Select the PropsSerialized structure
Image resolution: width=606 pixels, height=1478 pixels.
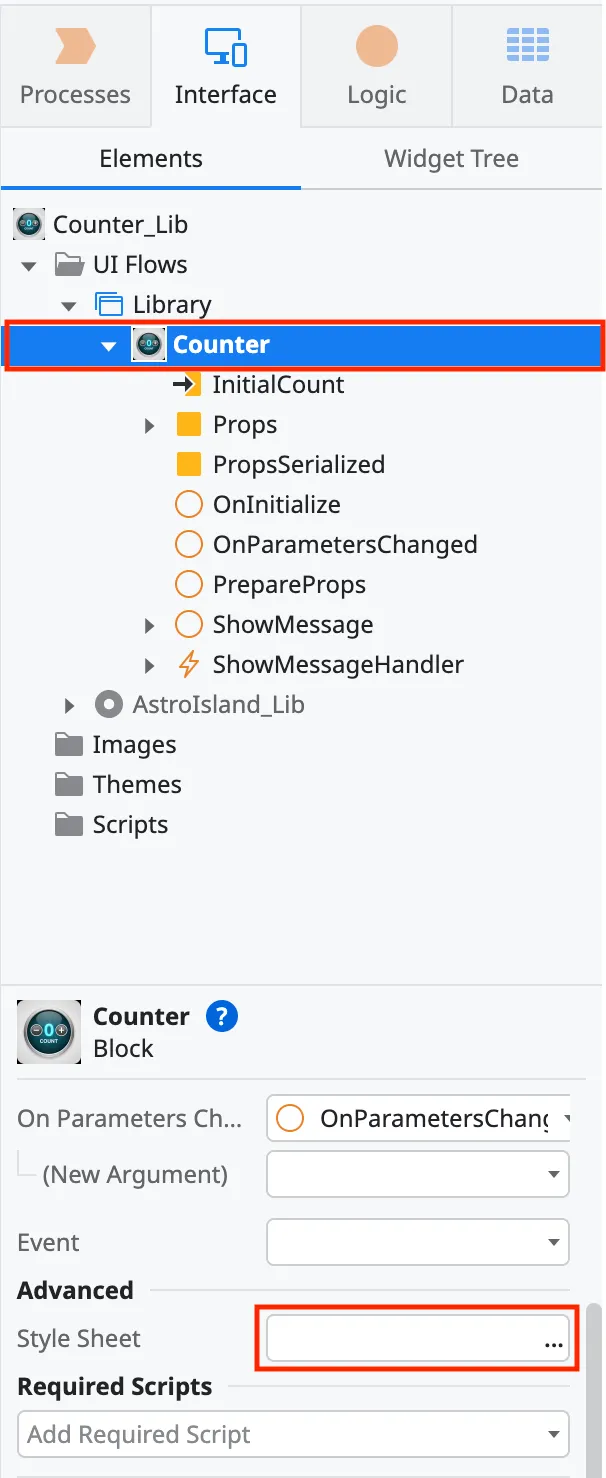189,464
